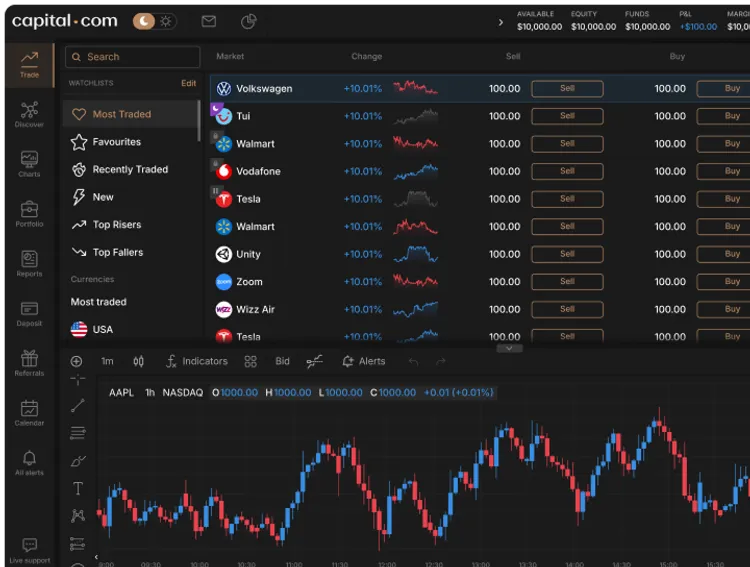Select the Unity market row name
This screenshot has height=567, width=750.
click(x=248, y=254)
